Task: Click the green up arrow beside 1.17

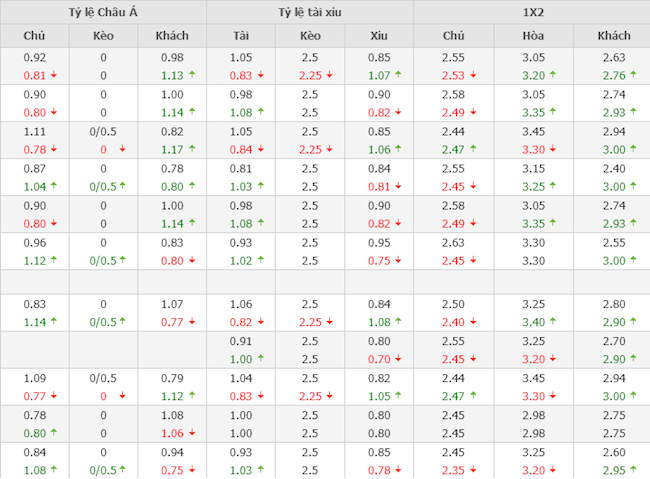Action: coord(192,150)
